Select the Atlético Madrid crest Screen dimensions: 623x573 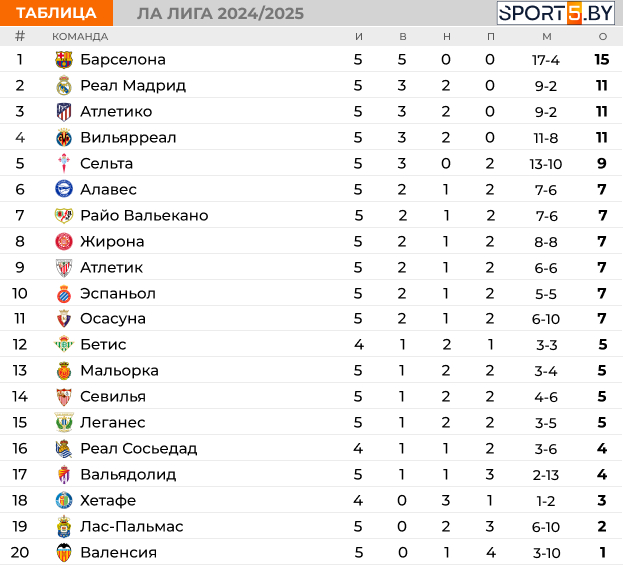click(64, 112)
